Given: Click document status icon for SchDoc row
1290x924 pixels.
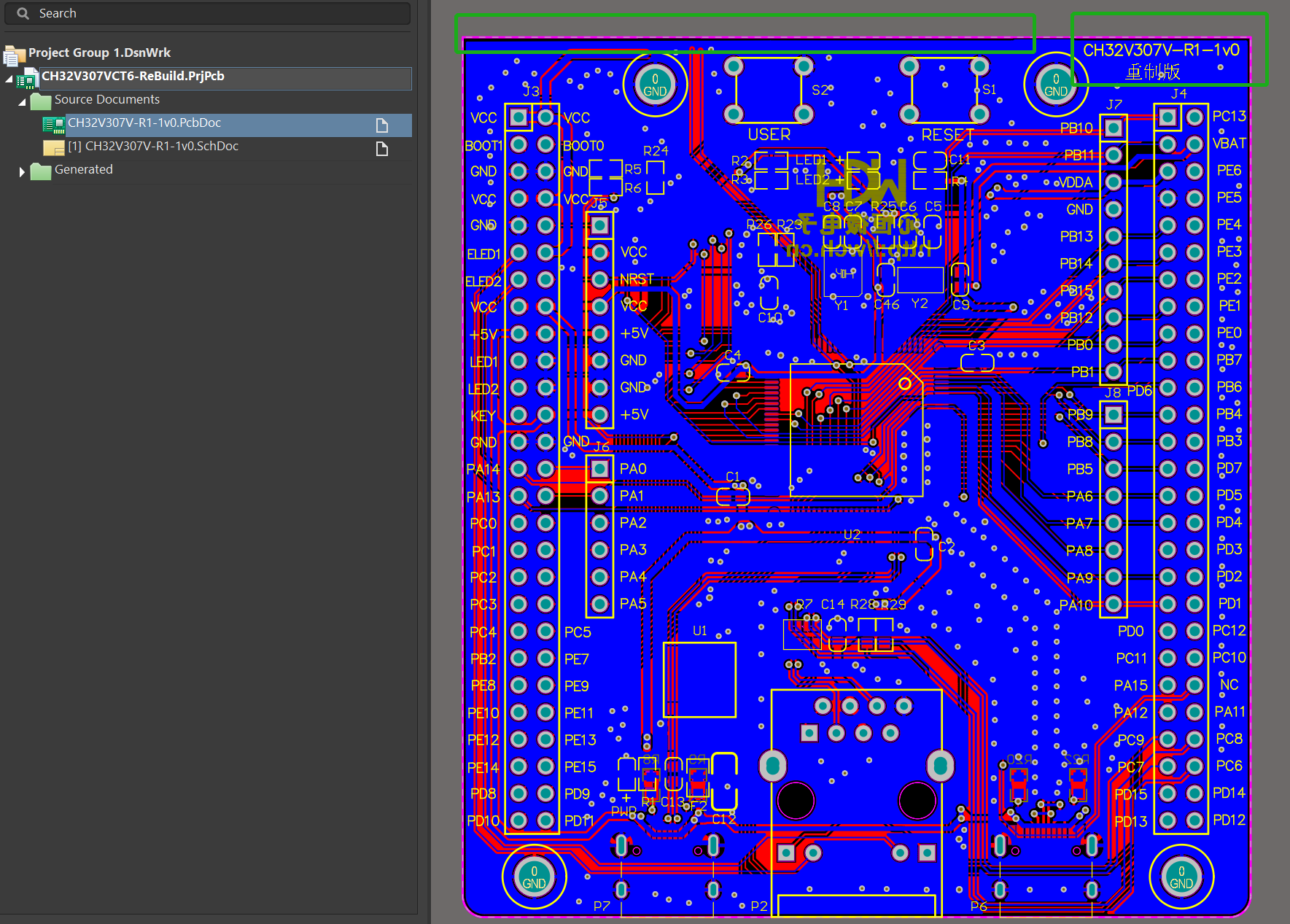Looking at the screenshot, I should pyautogui.click(x=381, y=149).
